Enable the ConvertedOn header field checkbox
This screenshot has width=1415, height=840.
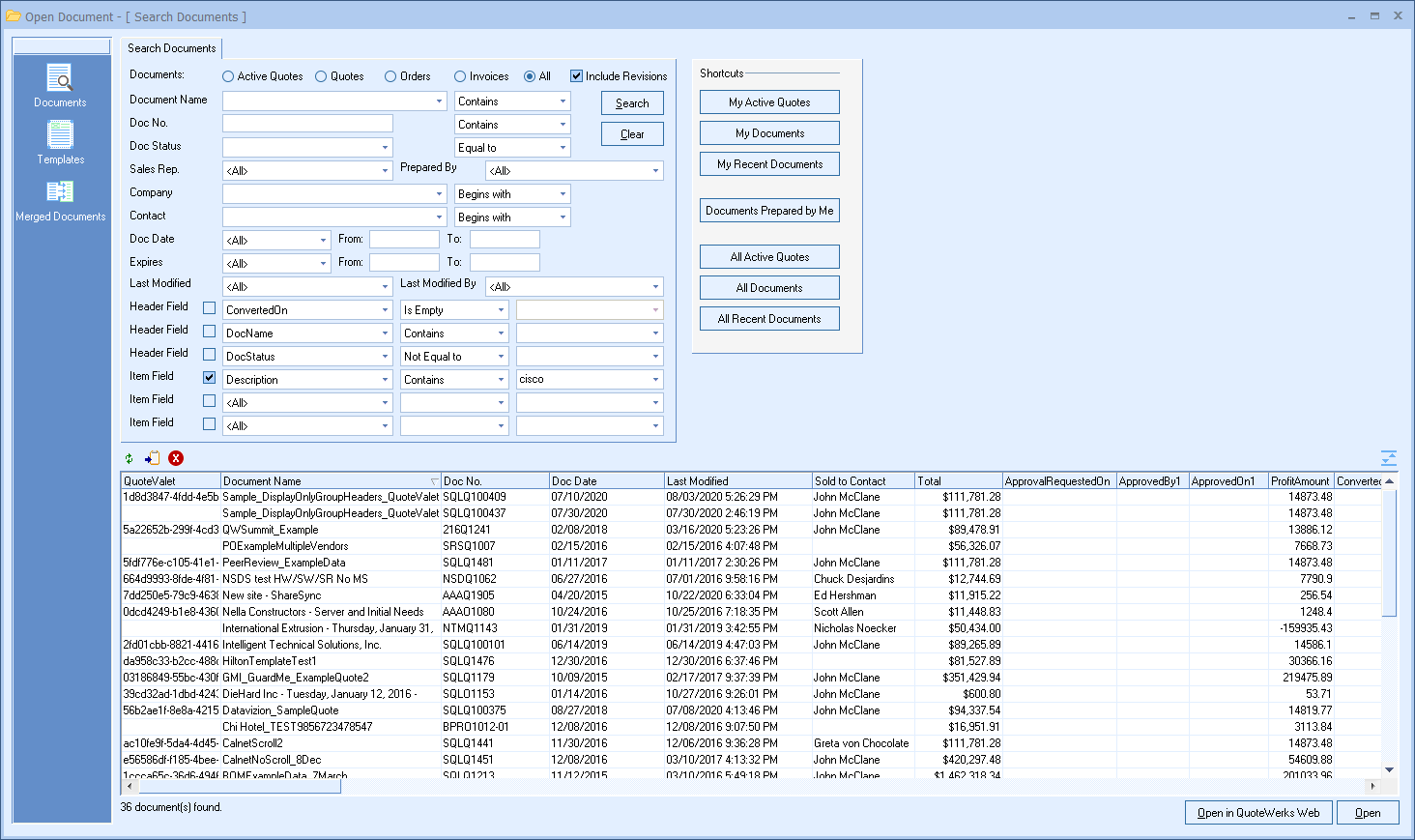tap(209, 308)
